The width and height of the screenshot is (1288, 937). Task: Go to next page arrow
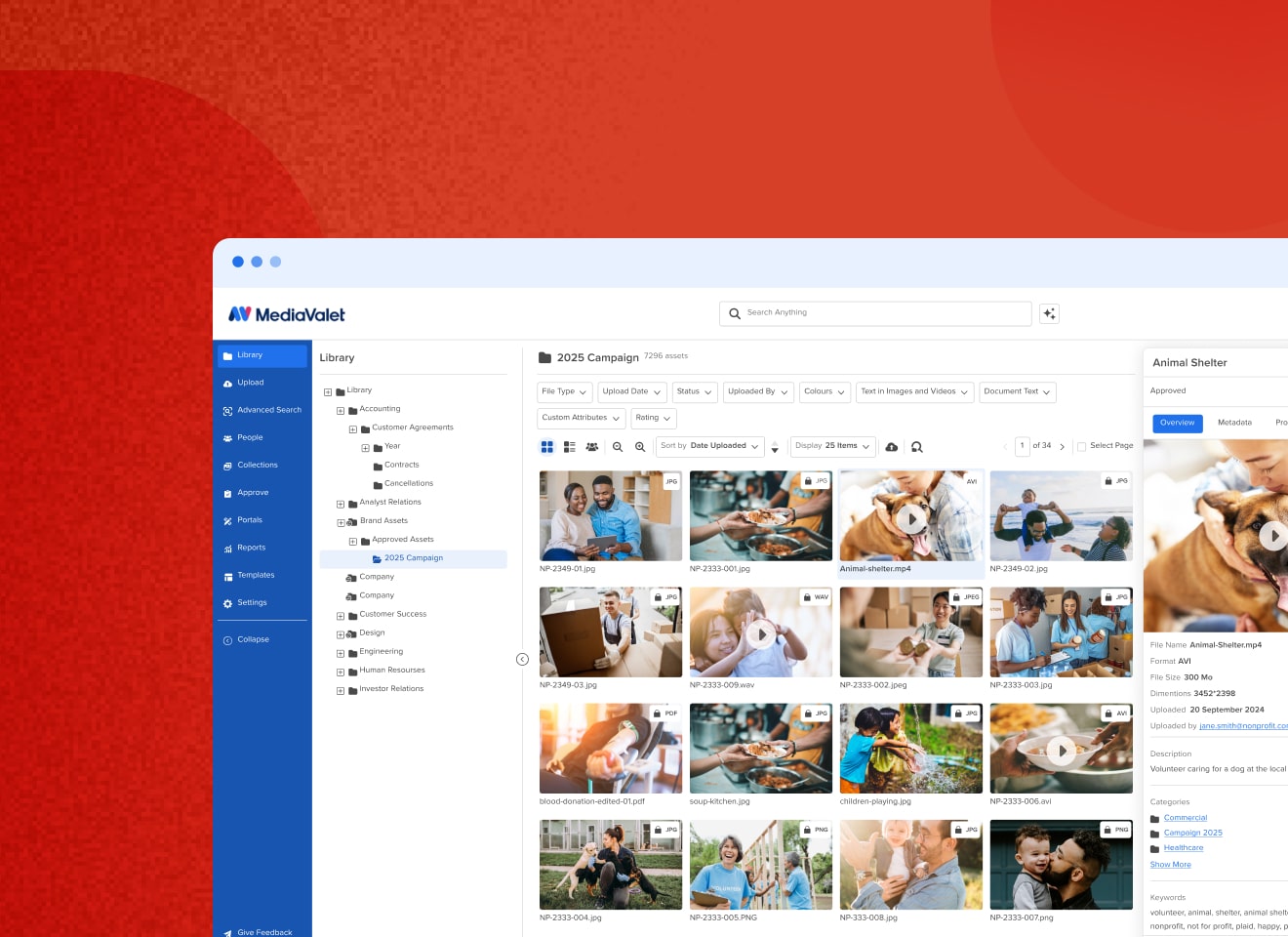click(x=1063, y=447)
